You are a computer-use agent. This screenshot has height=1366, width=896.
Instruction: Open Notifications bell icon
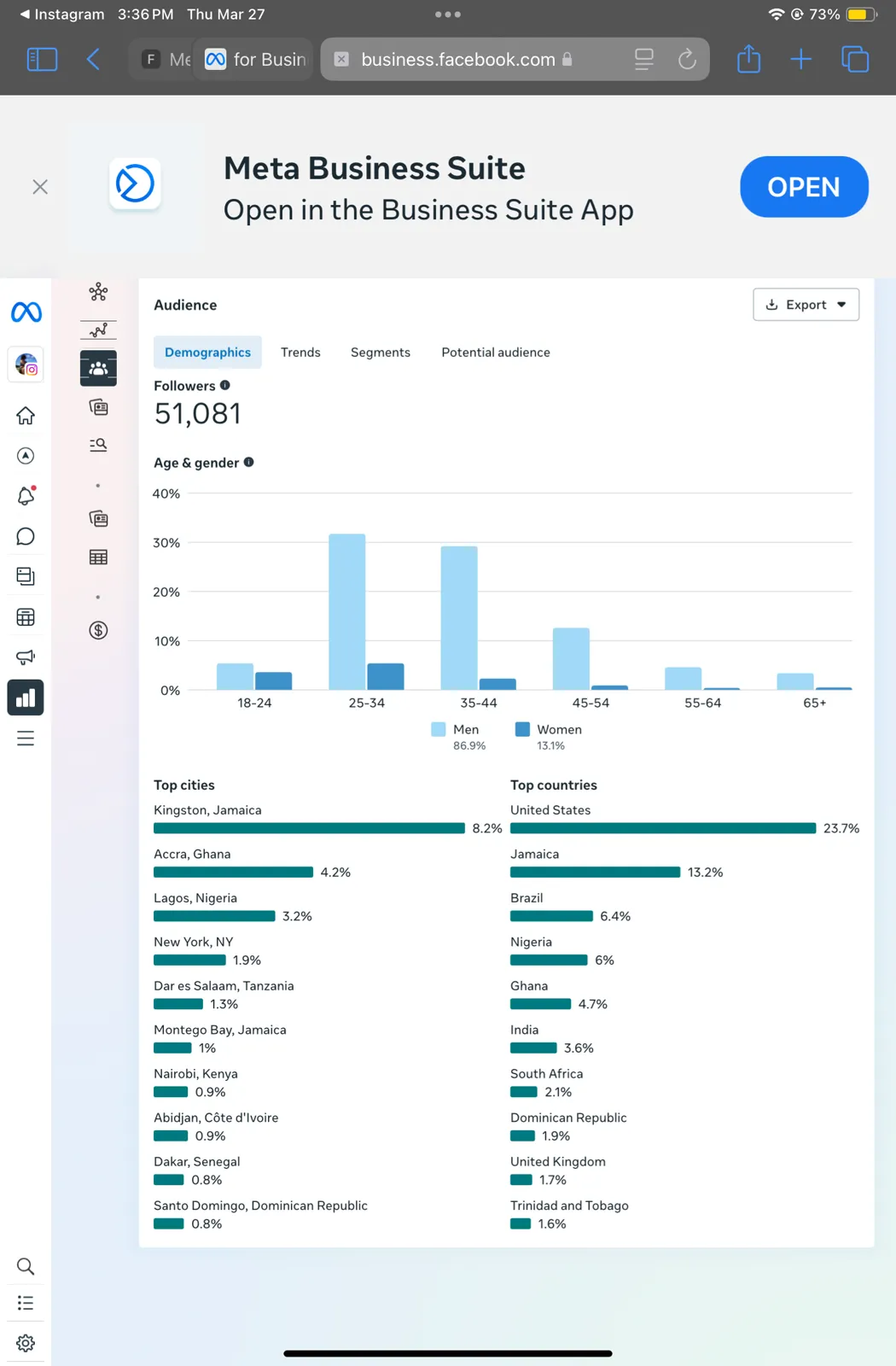(26, 496)
